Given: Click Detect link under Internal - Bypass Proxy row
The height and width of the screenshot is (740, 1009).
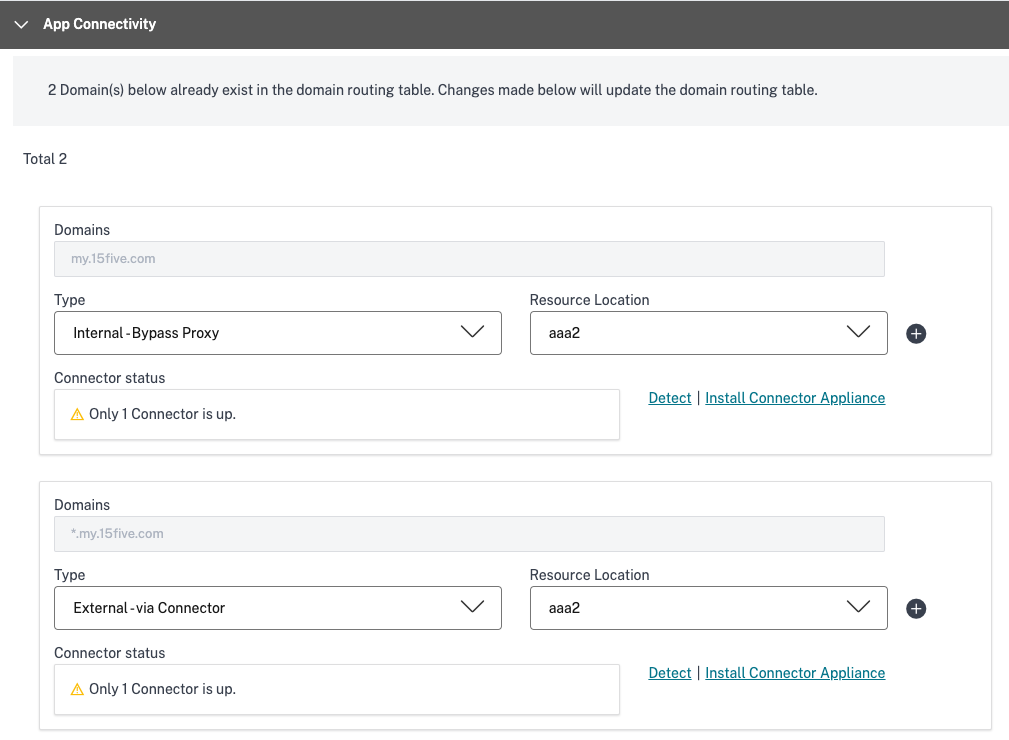Looking at the screenshot, I should (669, 398).
